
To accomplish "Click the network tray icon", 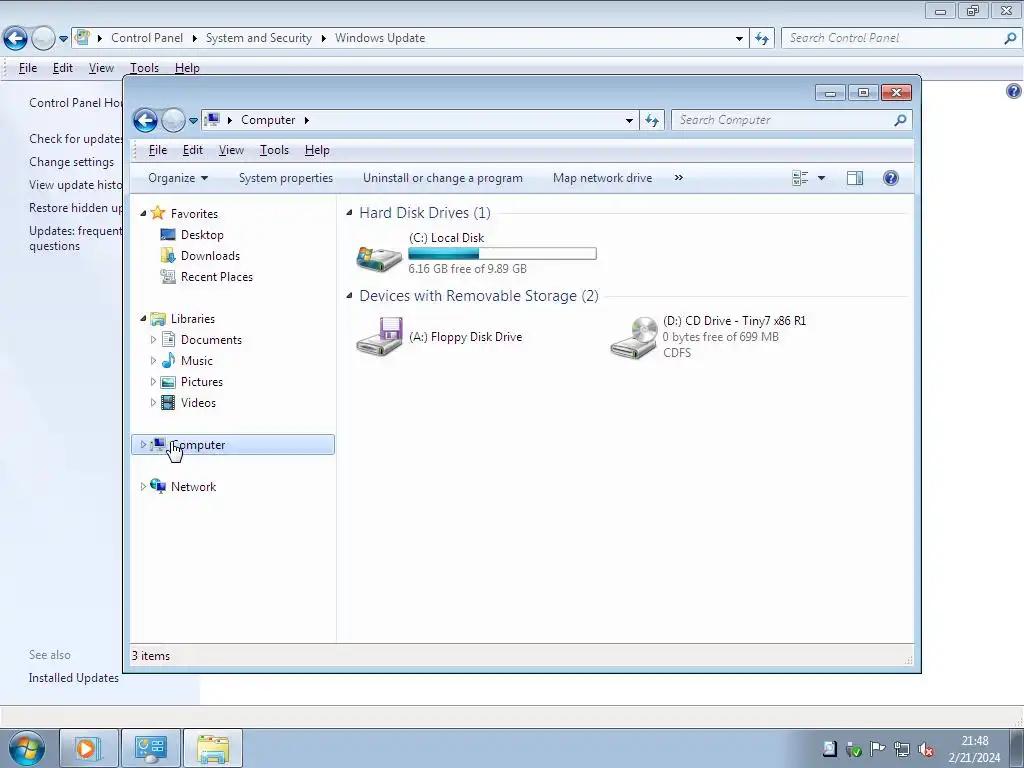I will pyautogui.click(x=901, y=749).
